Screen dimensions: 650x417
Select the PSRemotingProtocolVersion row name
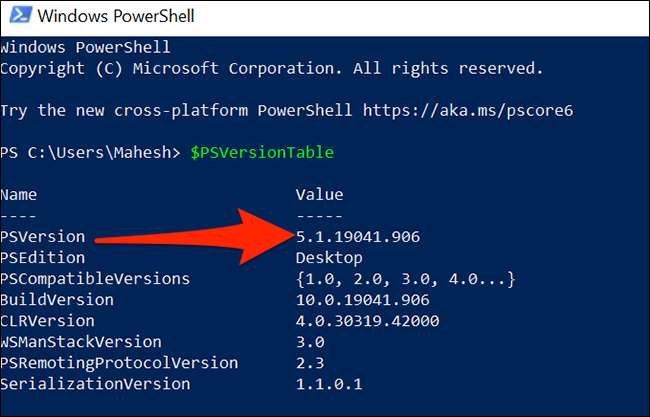point(119,363)
